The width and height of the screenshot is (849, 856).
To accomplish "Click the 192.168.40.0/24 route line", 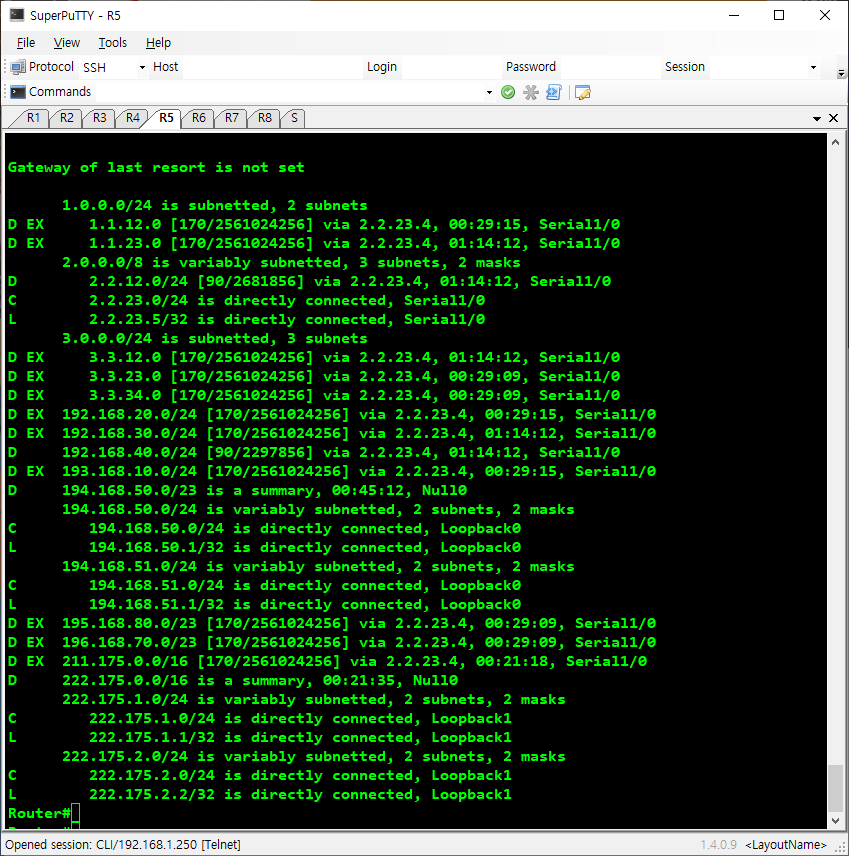I will [x=314, y=453].
